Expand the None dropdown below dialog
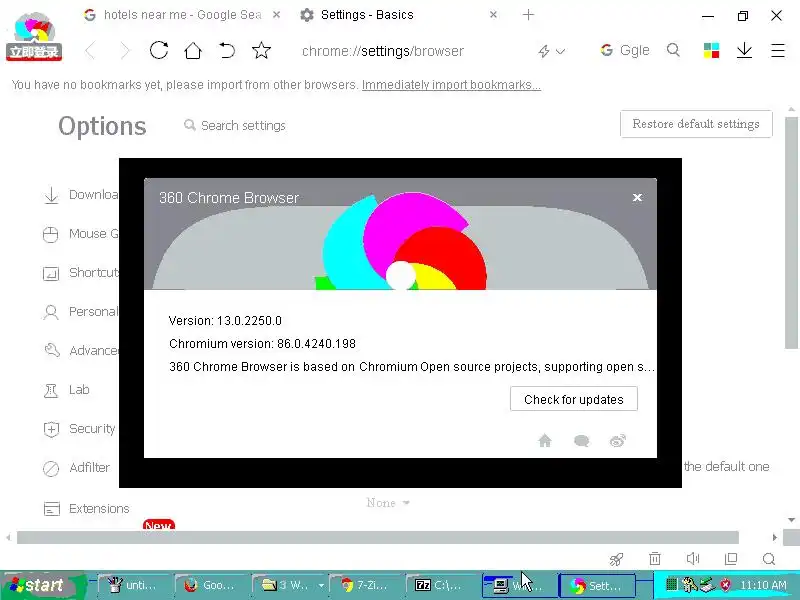The image size is (800, 600). pos(388,503)
